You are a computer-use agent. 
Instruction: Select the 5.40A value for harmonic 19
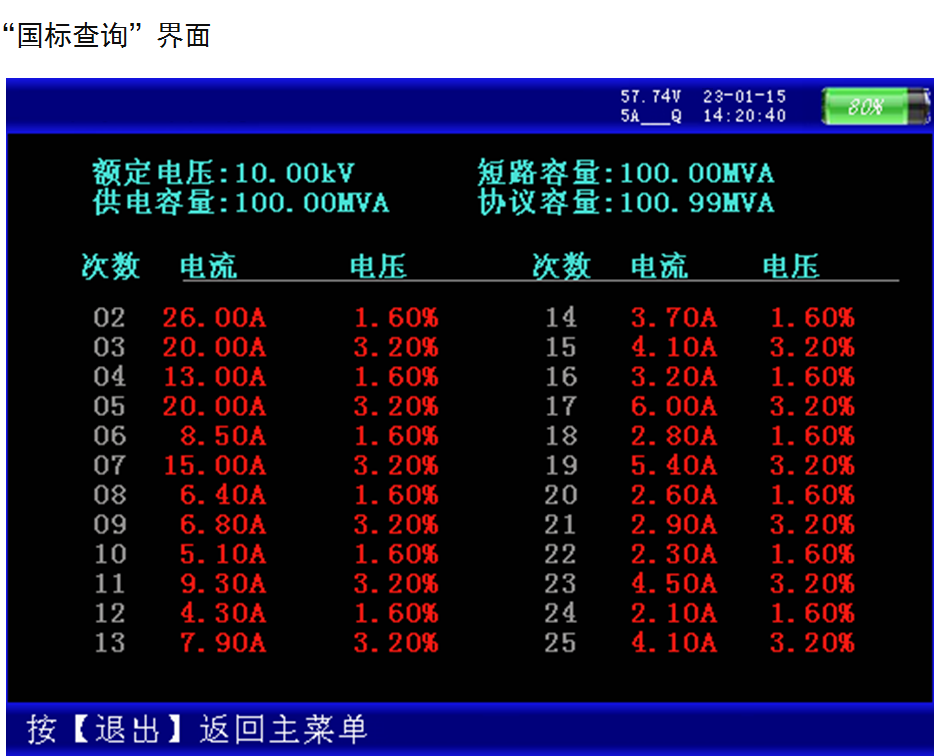tap(673, 465)
